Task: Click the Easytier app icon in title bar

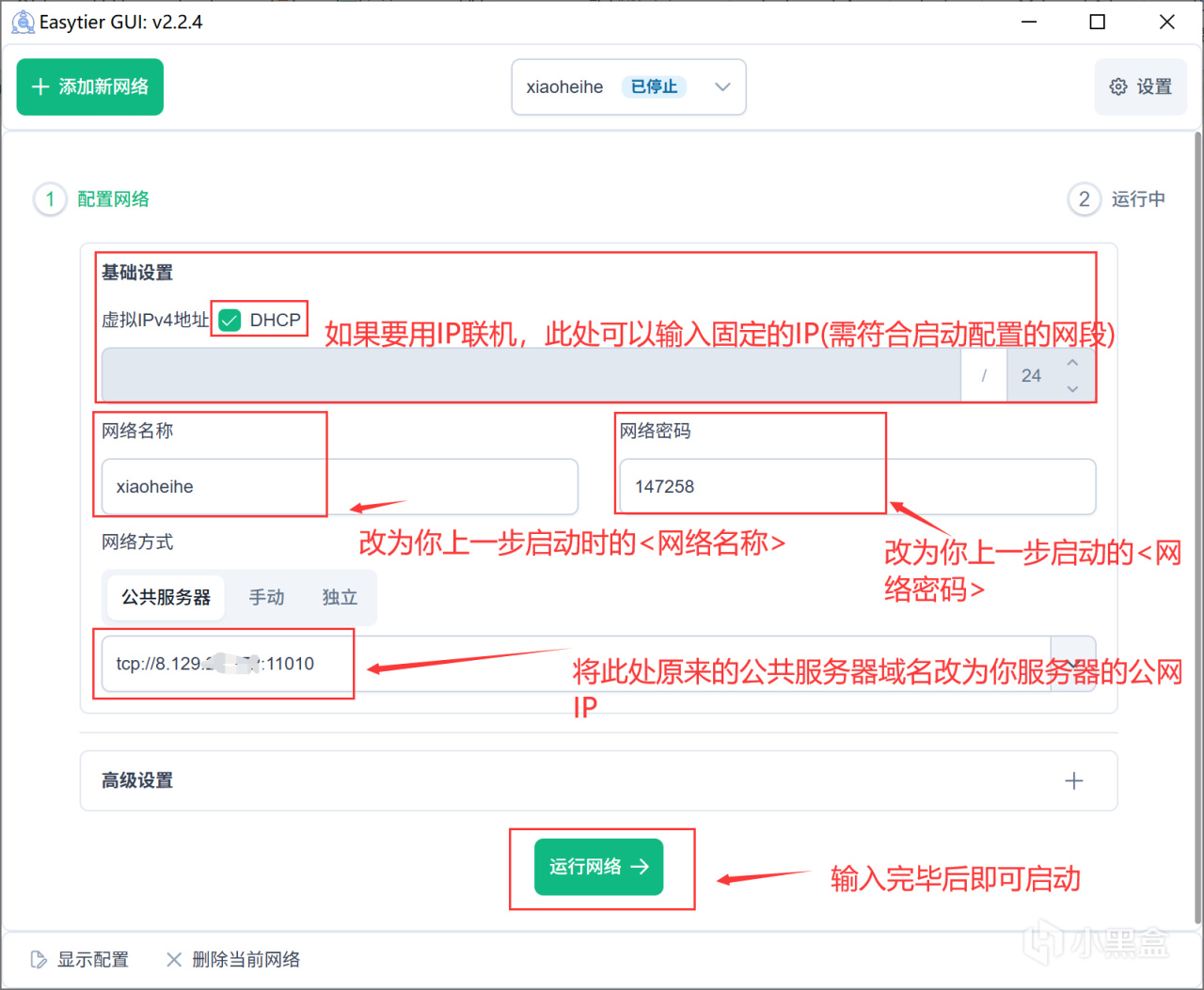Action: 23,22
